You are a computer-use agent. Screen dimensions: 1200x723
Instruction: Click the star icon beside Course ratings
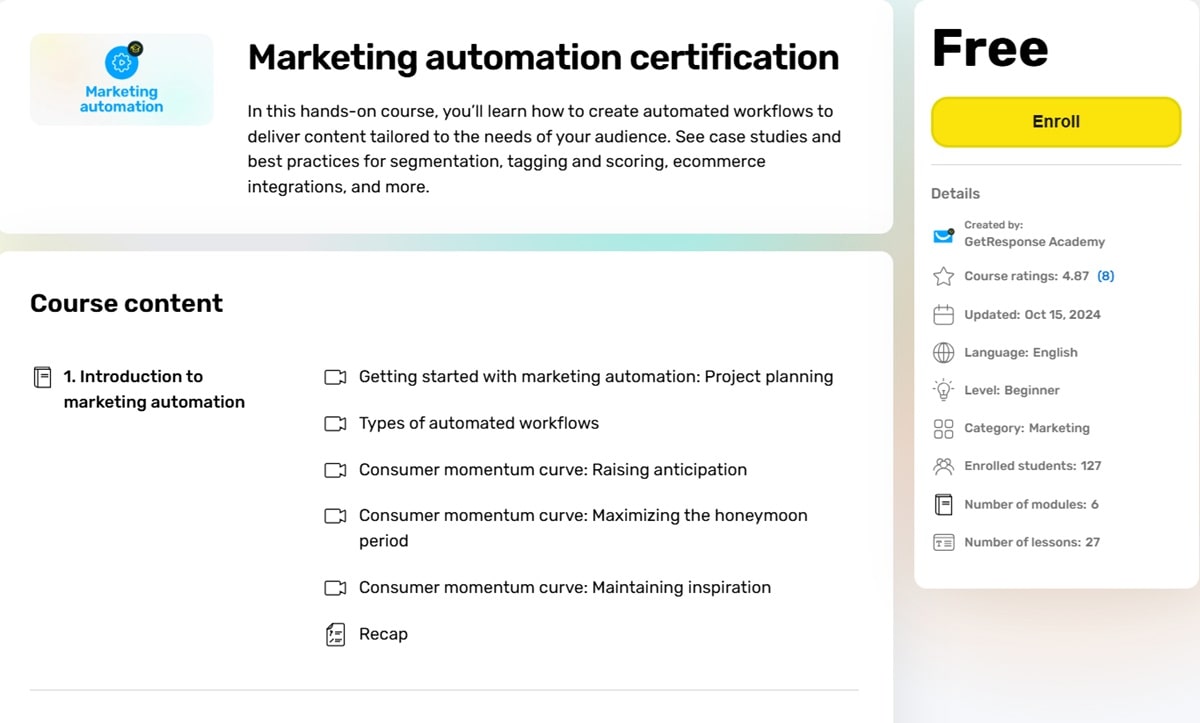coord(942,275)
